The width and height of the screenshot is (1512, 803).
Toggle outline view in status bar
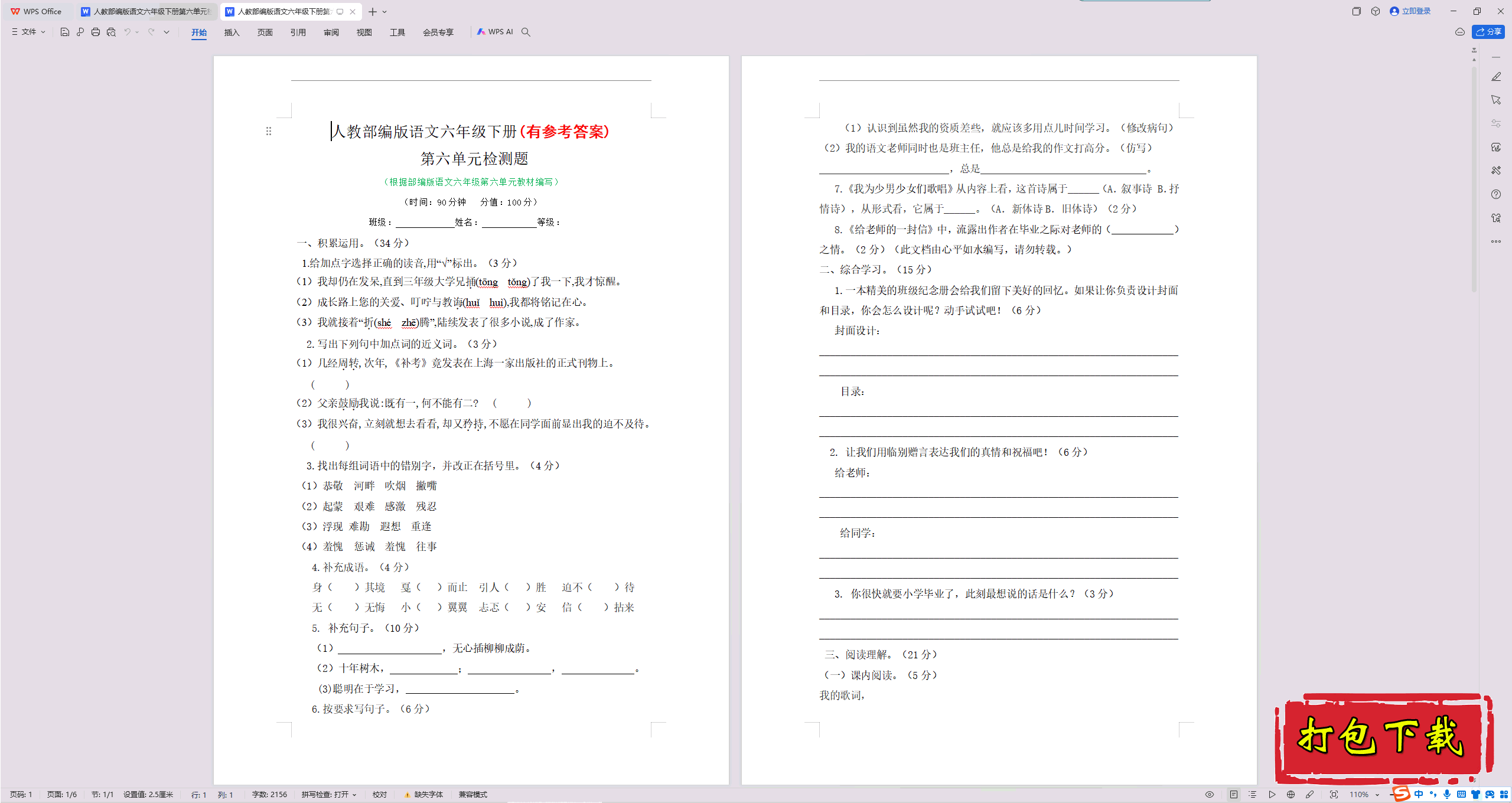pos(1253,795)
